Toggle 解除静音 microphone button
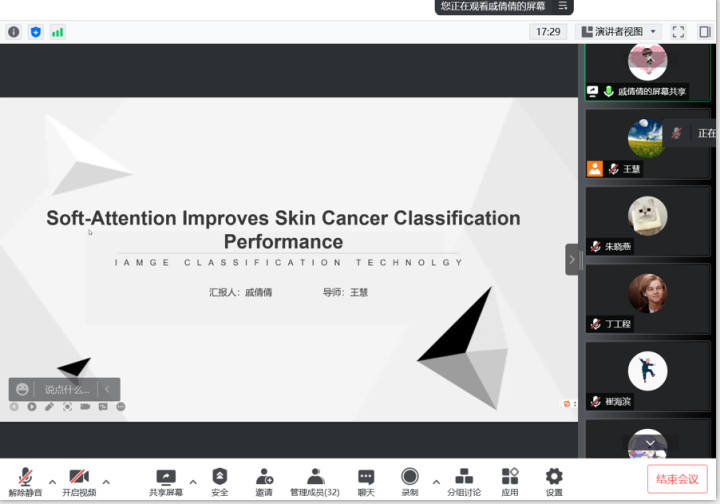 [25, 477]
